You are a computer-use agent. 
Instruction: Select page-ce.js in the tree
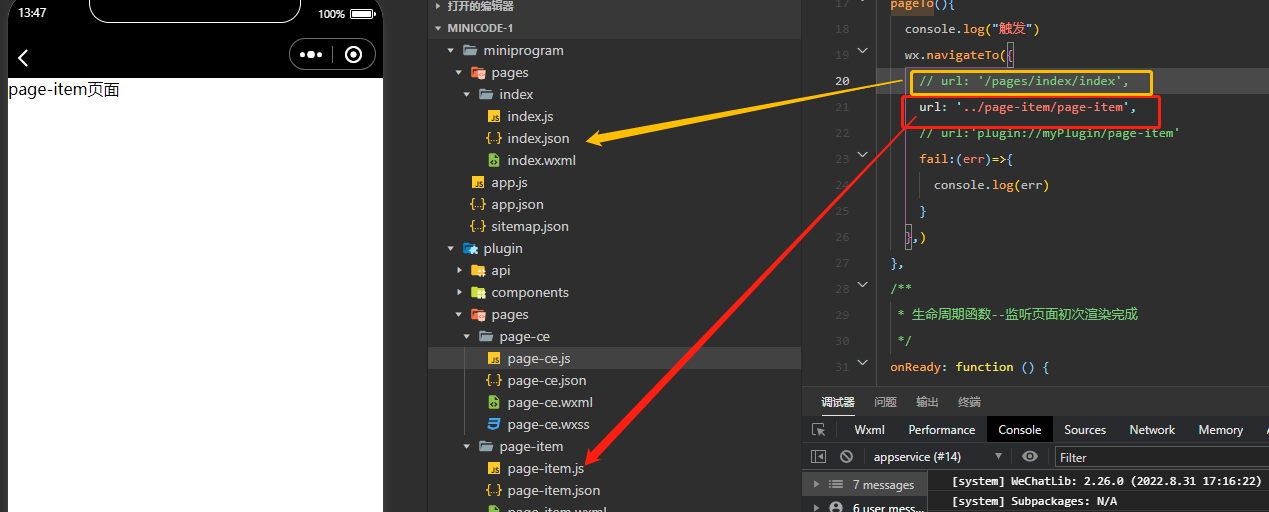tap(539, 358)
